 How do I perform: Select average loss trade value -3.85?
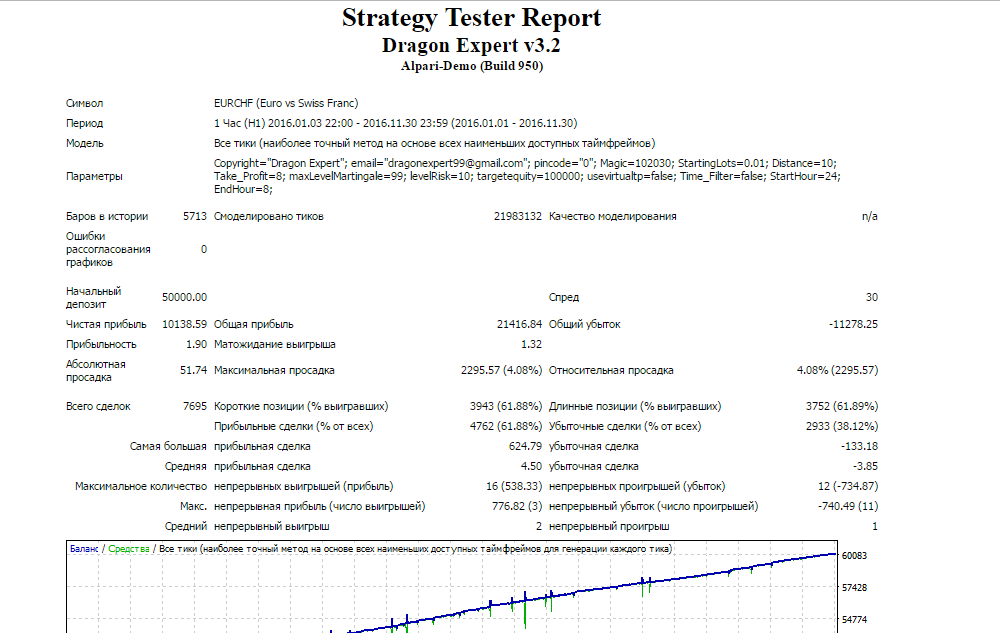point(865,467)
